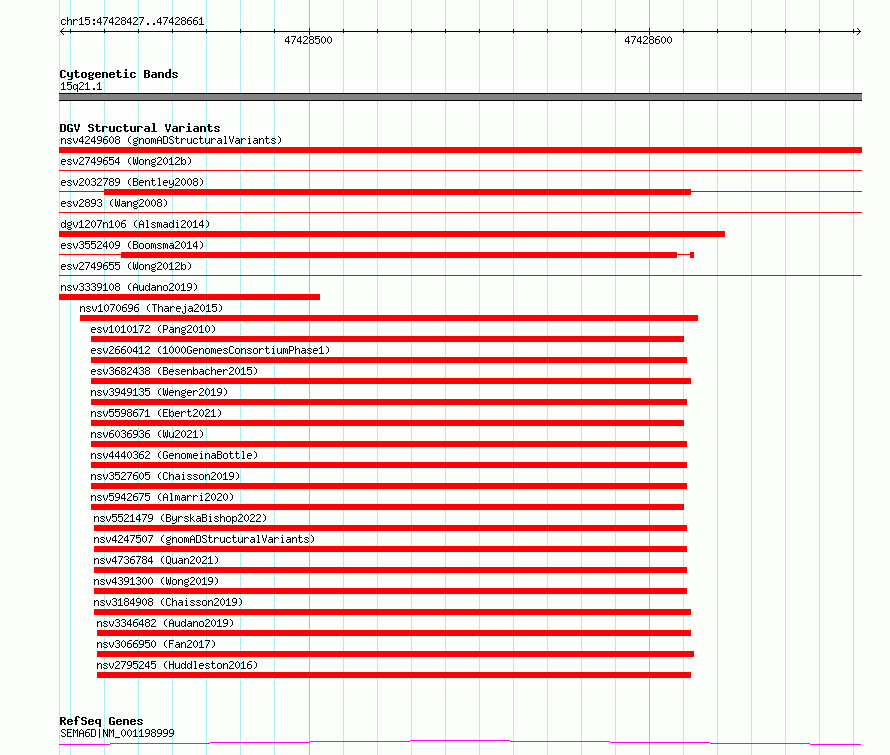Click nsv3184908 (Chaisson2019) label
This screenshot has width=890, height=755.
pos(168,602)
